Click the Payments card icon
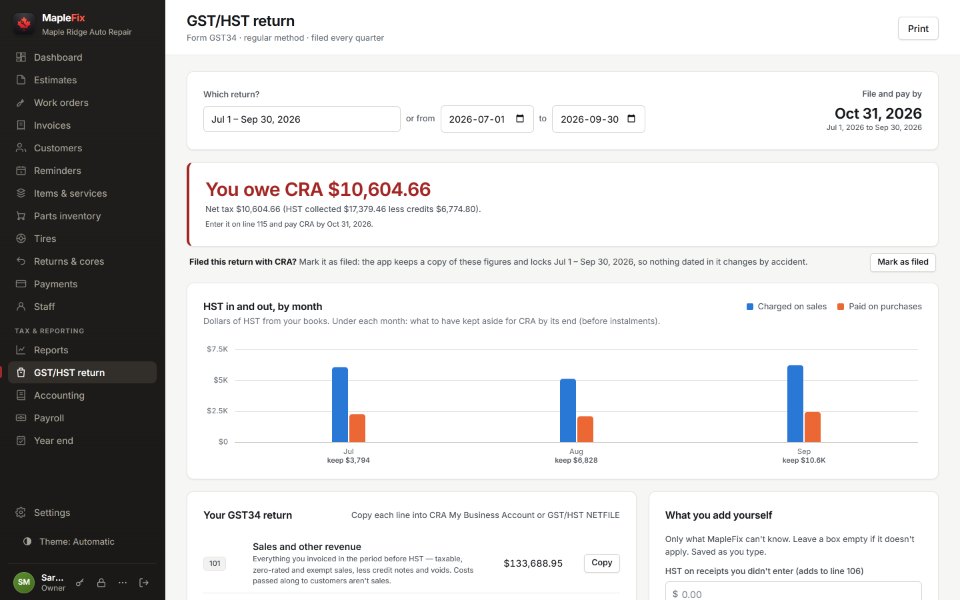Screen dimensions: 960x600 point(21,283)
